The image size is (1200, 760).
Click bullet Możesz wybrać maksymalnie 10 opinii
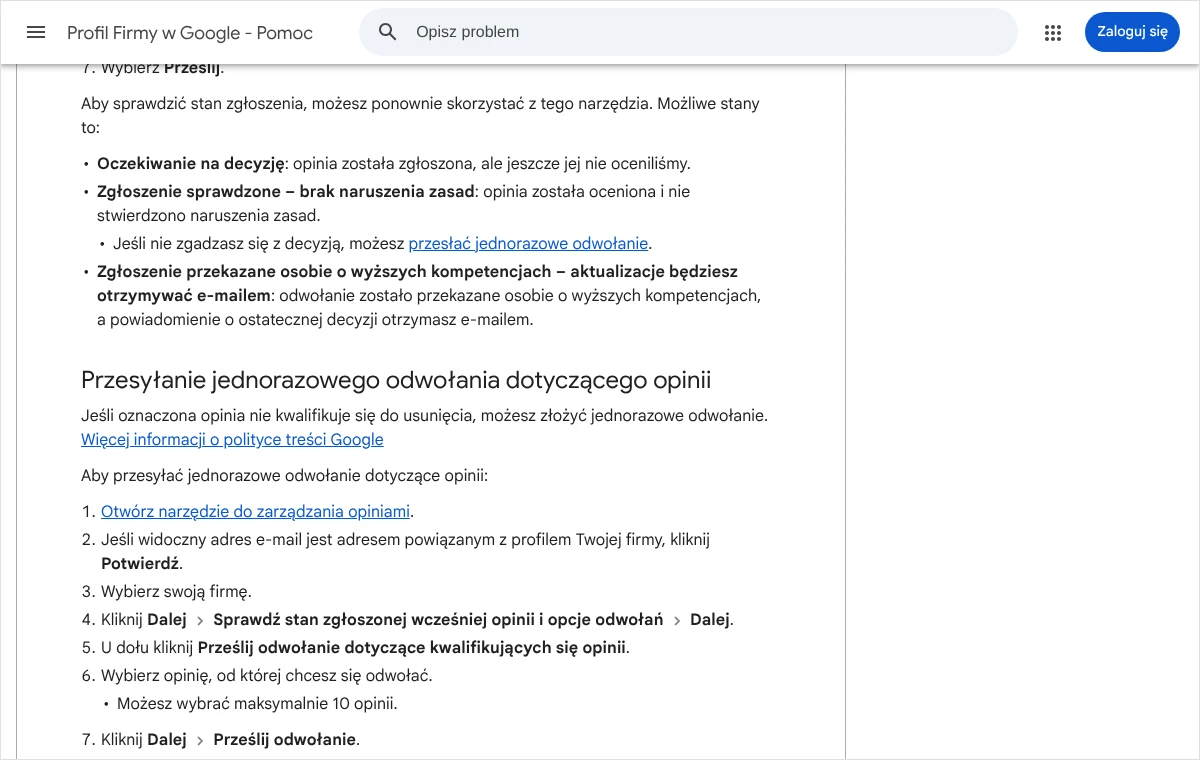(257, 703)
